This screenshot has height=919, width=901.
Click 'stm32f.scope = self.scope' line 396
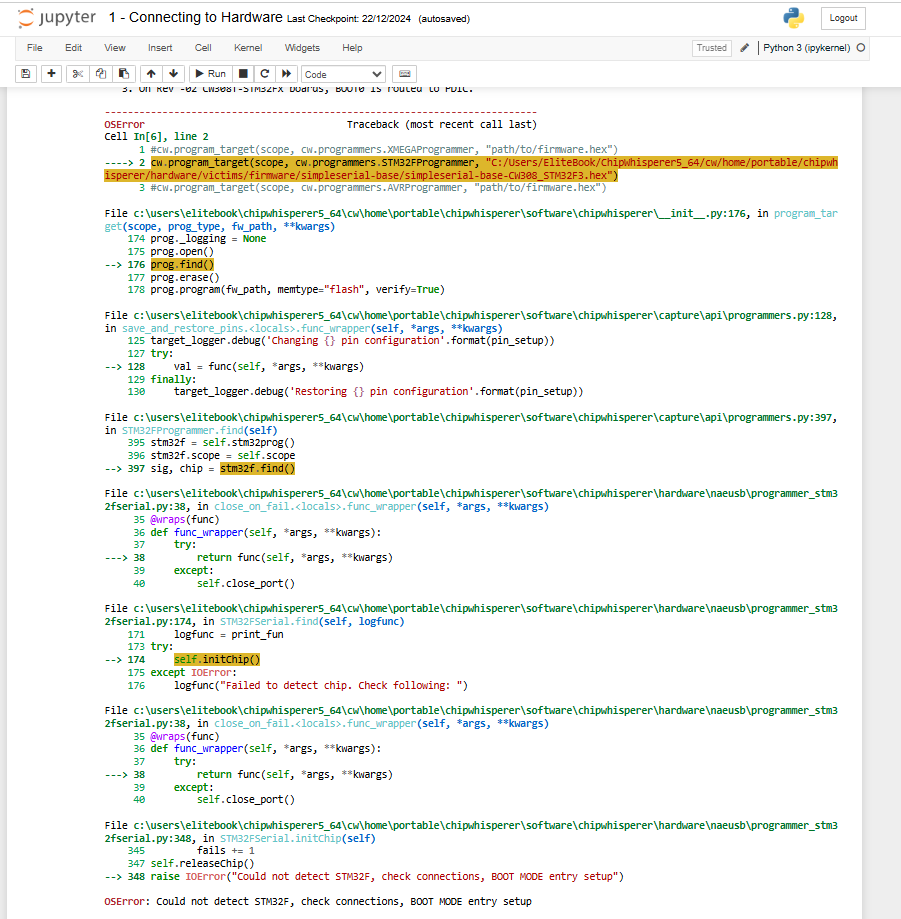pyautogui.click(x=223, y=455)
